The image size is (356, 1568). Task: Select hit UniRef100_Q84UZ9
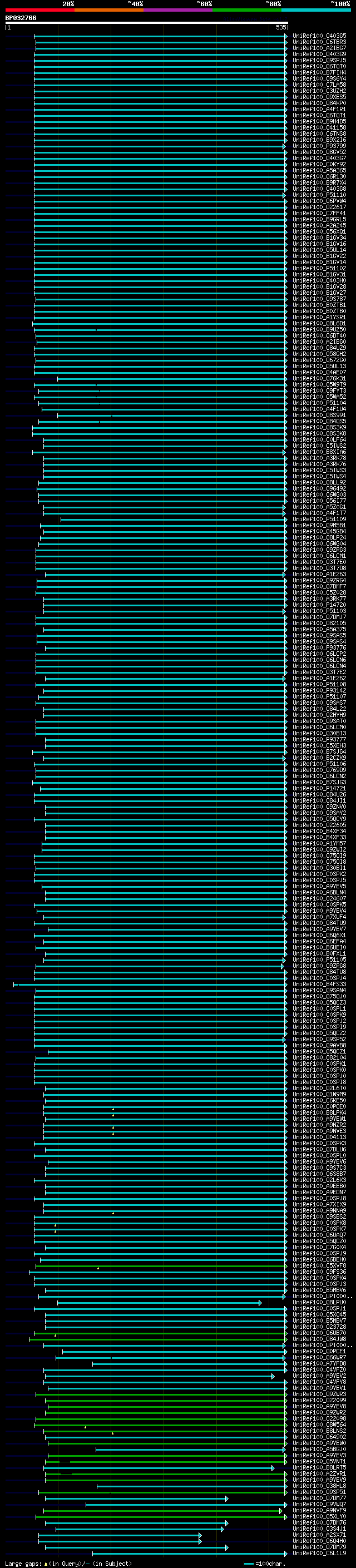[319, 348]
